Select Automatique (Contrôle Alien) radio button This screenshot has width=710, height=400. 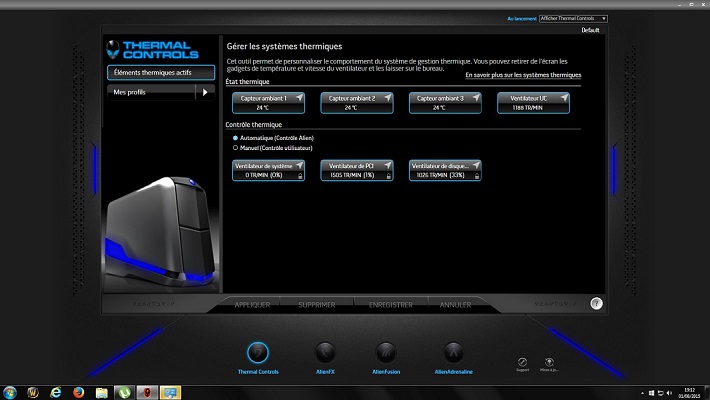(235, 138)
